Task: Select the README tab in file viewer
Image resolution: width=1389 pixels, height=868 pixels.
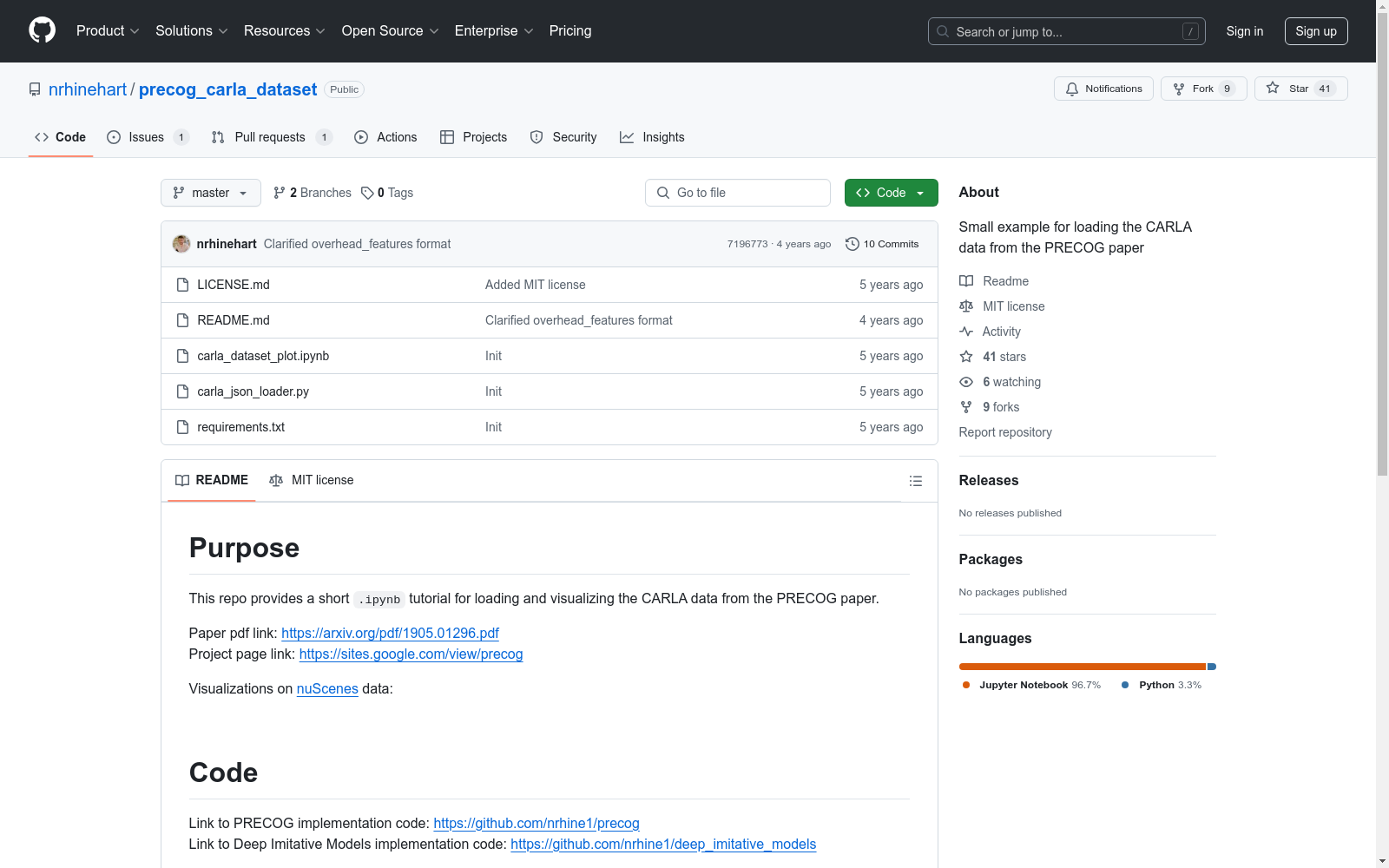Action: pos(212,480)
